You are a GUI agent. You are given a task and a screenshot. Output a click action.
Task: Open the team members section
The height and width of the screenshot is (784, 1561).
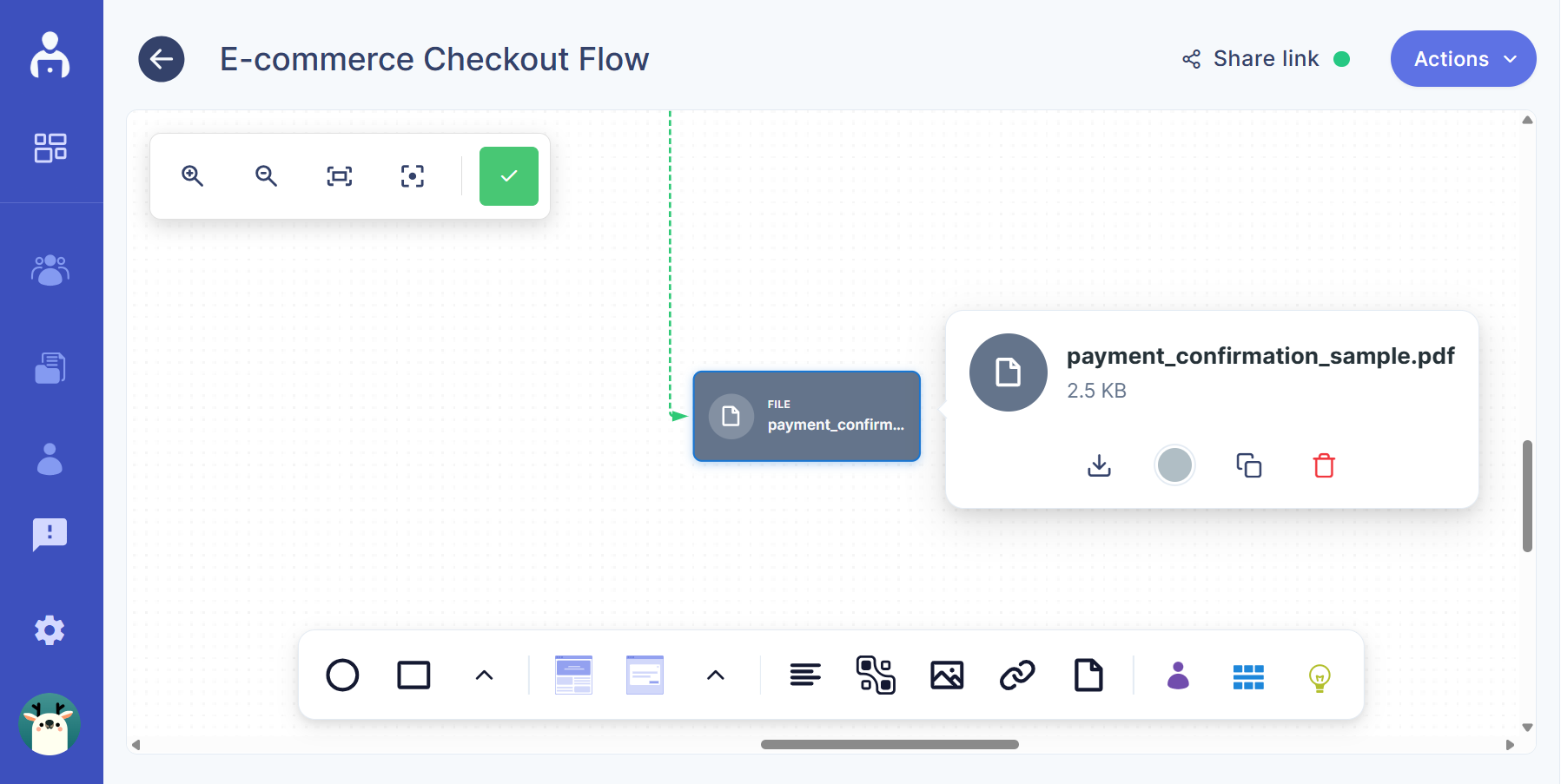50,269
